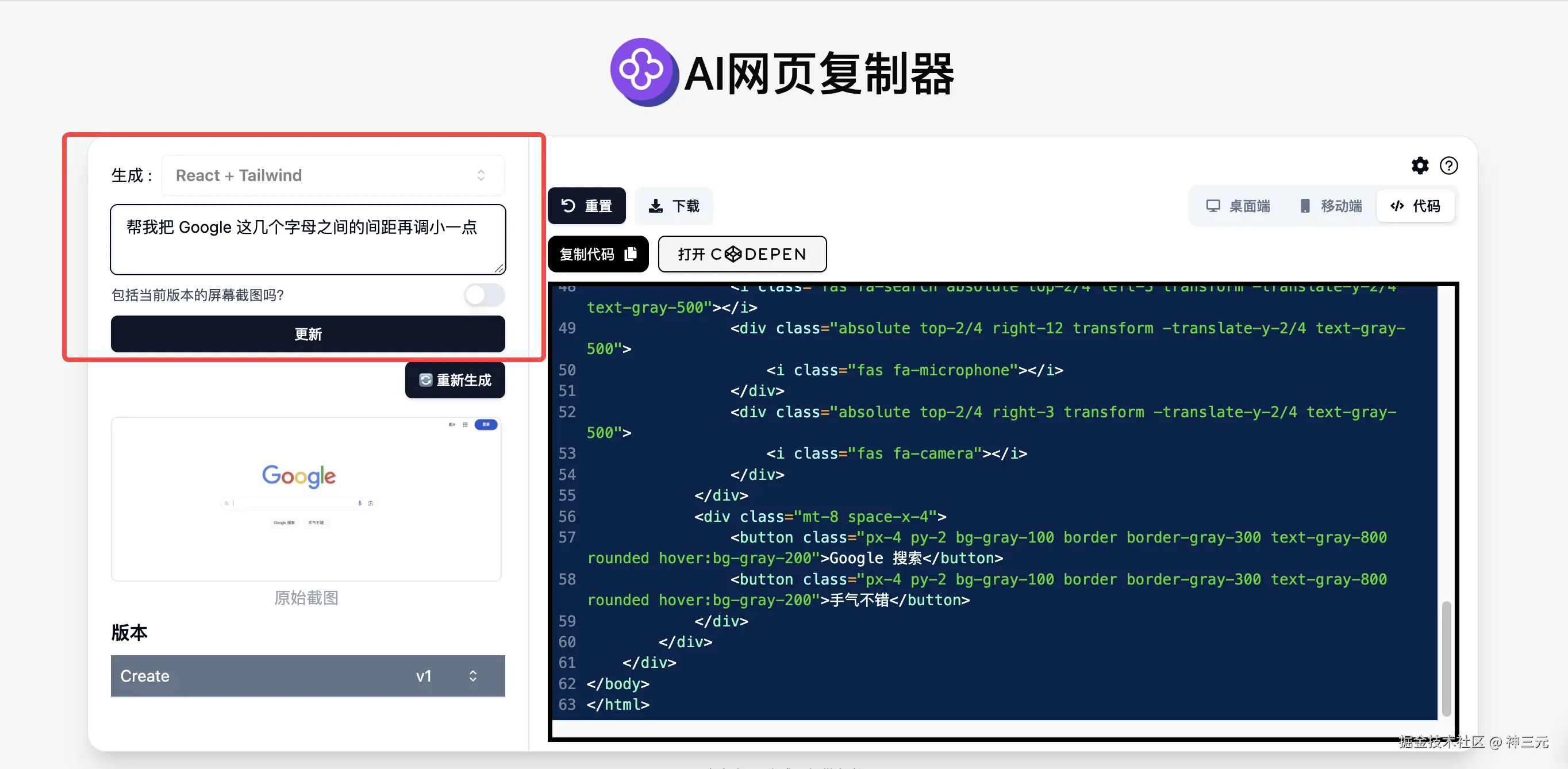Image resolution: width=1568 pixels, height=769 pixels.
Task: Expand the Create v1 version selector
Action: pos(308,676)
